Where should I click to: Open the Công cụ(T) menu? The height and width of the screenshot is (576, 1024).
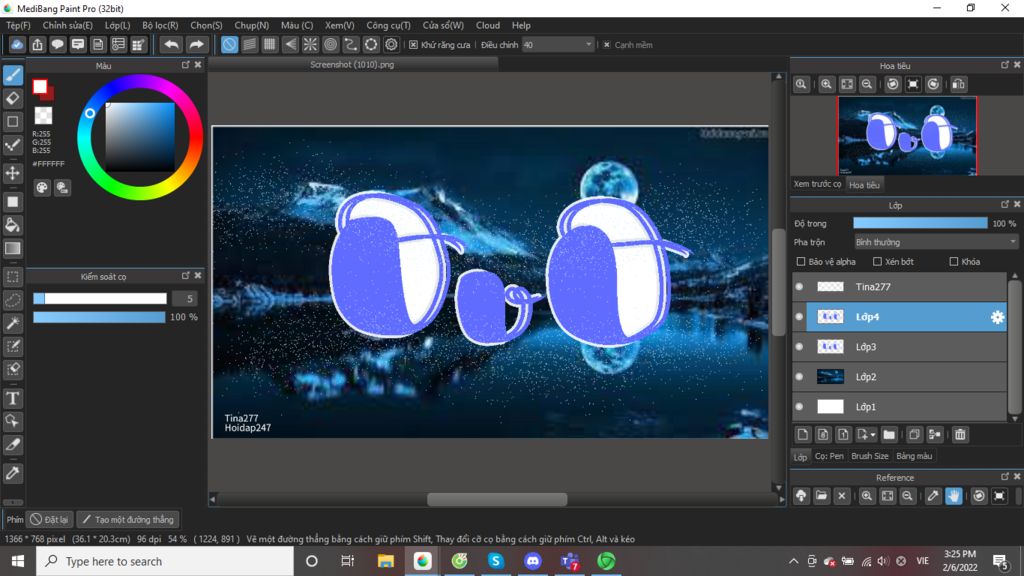pos(388,25)
